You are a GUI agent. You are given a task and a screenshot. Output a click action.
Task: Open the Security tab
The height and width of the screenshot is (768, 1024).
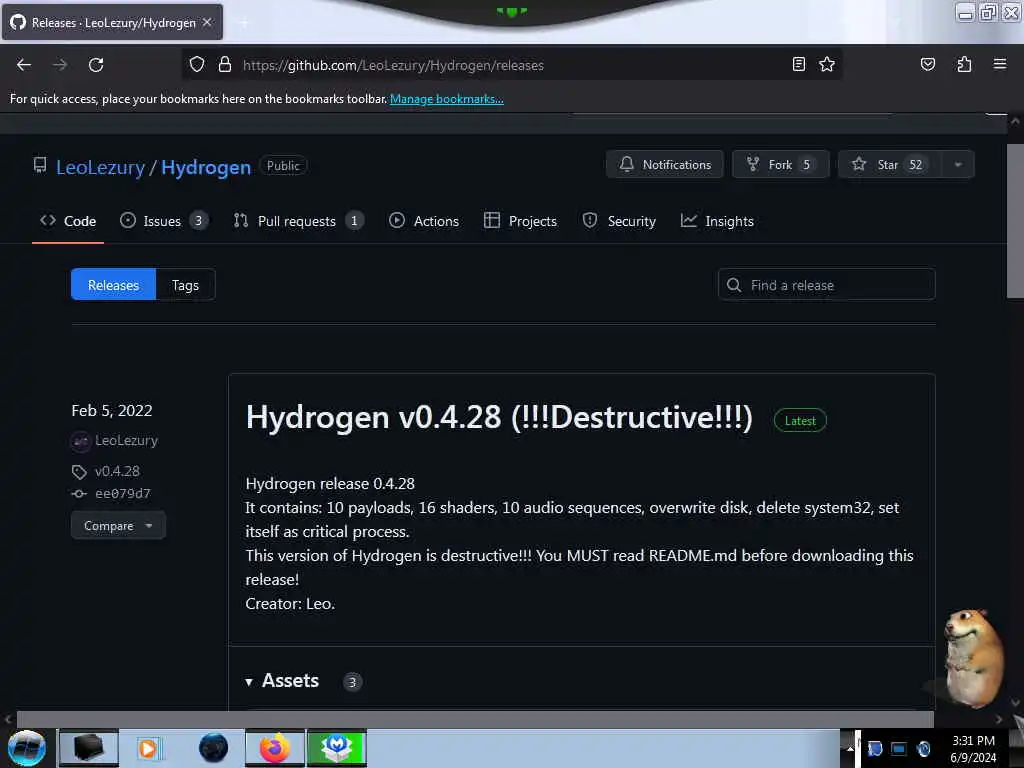point(619,221)
